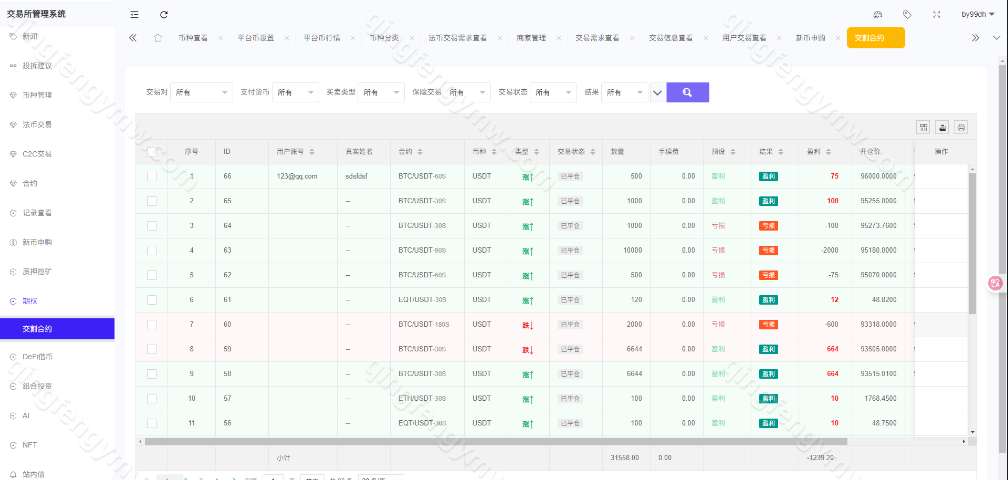The width and height of the screenshot is (1008, 480).
Task: Sort by 合约 column arrows
Action: point(420,152)
